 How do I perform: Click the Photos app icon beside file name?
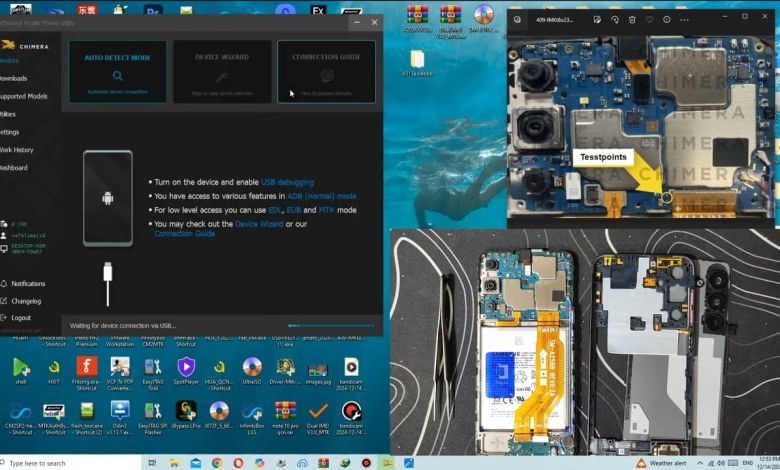[517, 19]
